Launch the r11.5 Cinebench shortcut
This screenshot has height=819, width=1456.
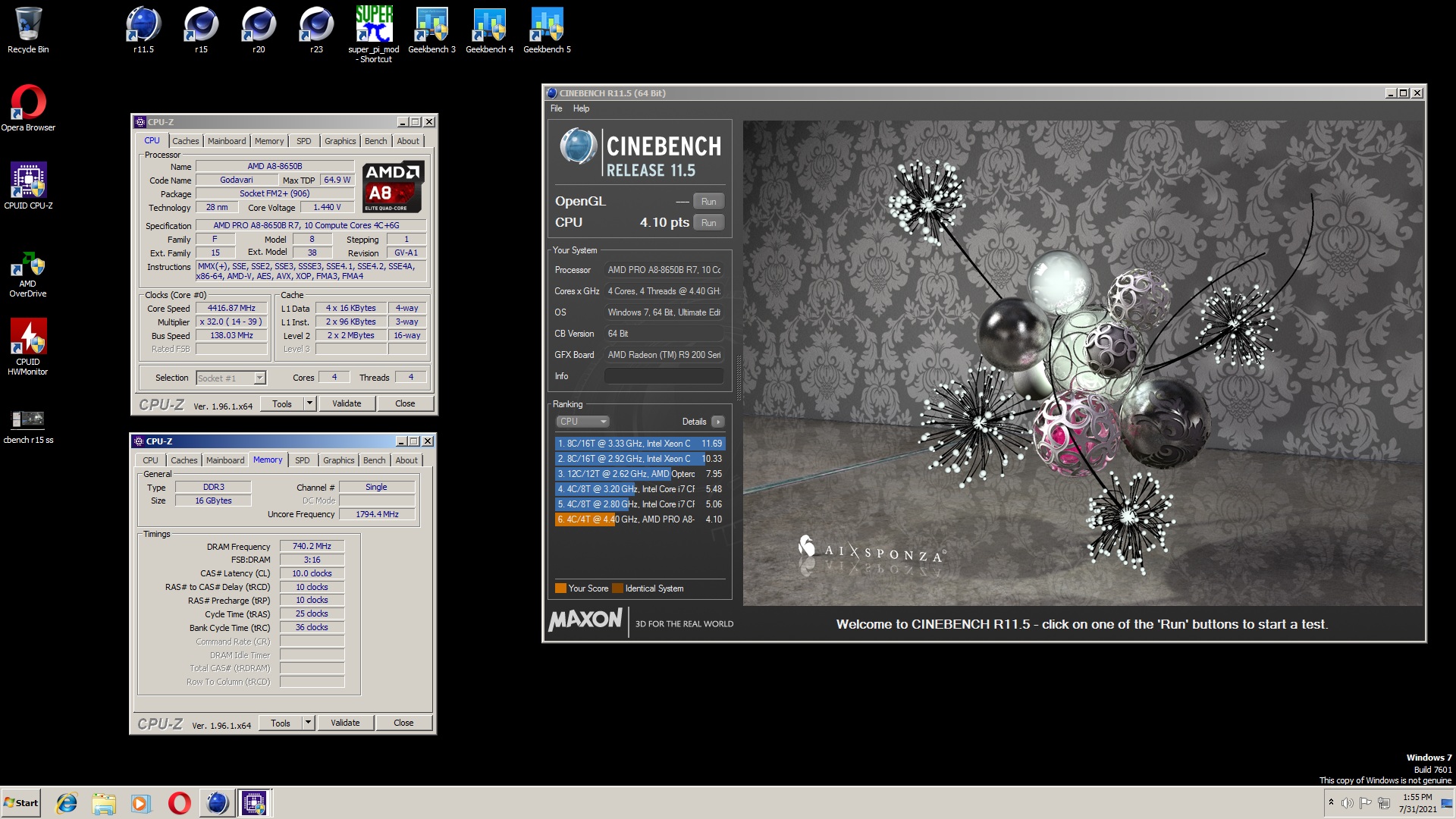point(143,30)
